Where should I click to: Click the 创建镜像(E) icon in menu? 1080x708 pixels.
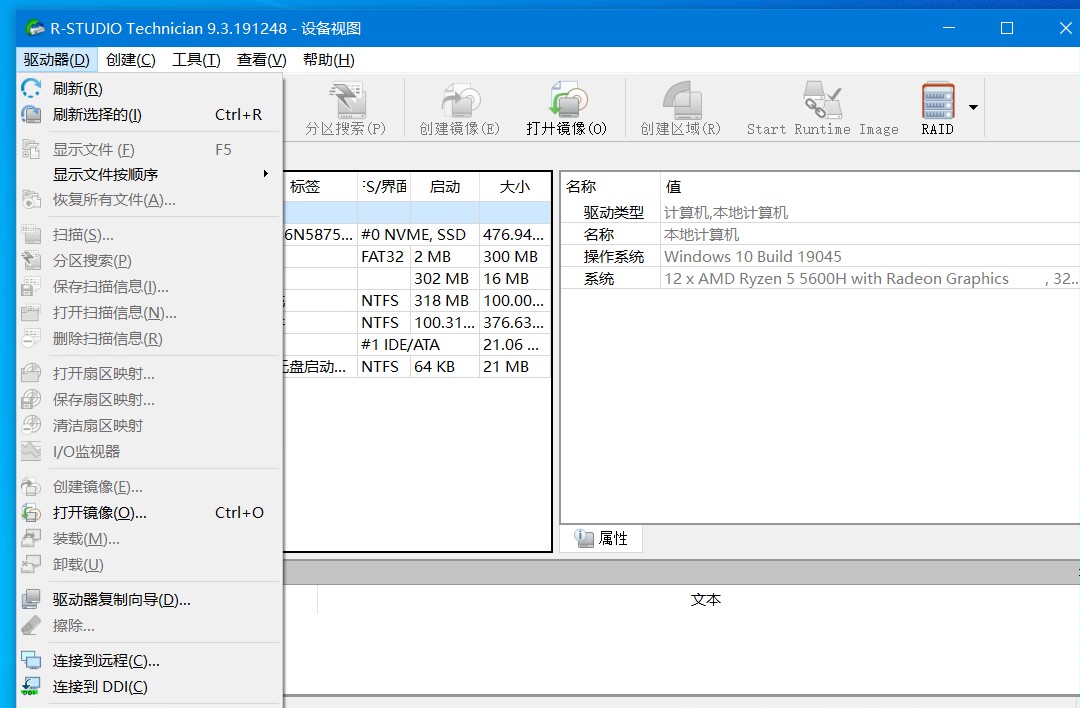point(31,486)
